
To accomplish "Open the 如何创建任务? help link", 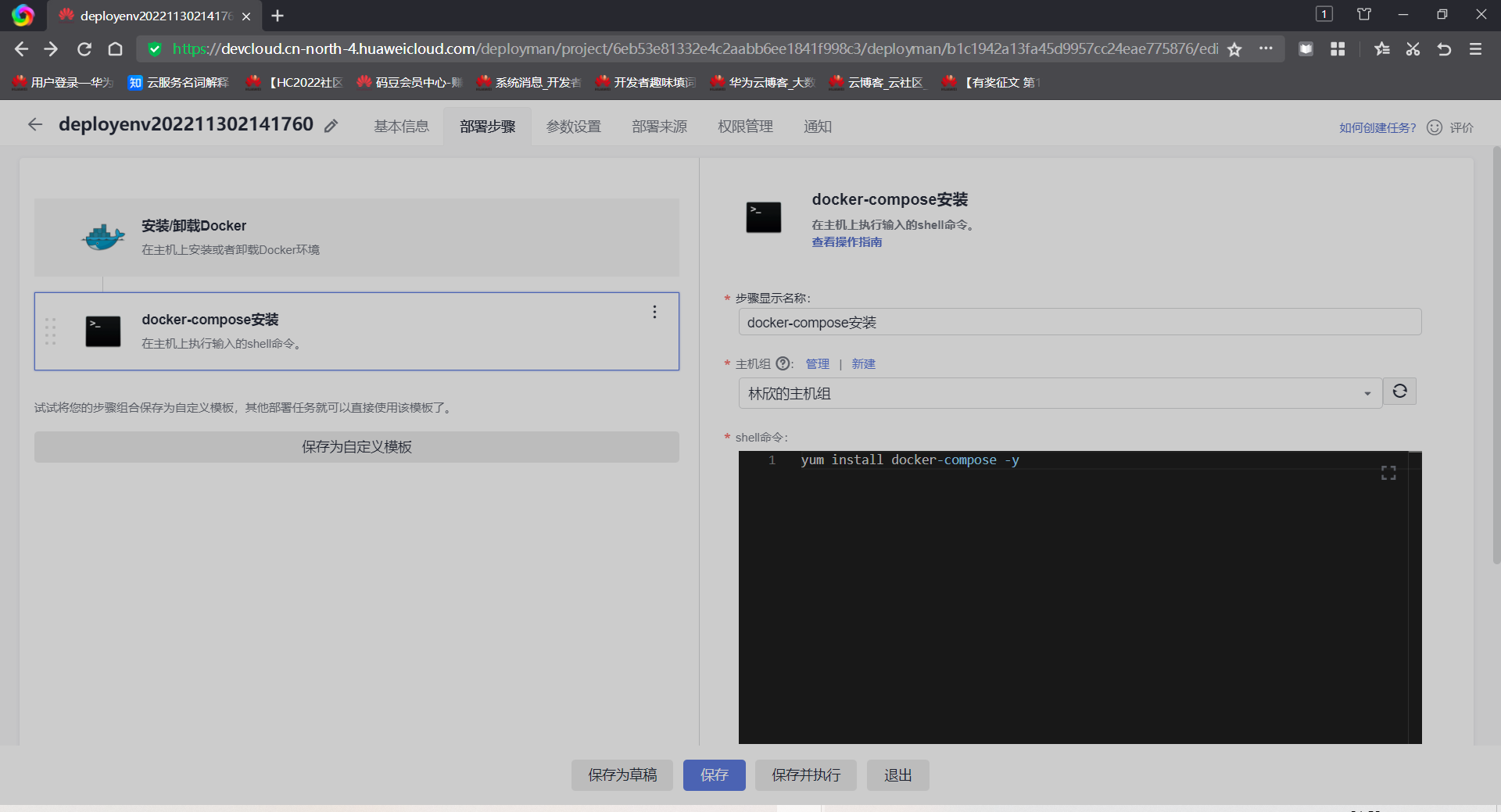I will pos(1377,127).
